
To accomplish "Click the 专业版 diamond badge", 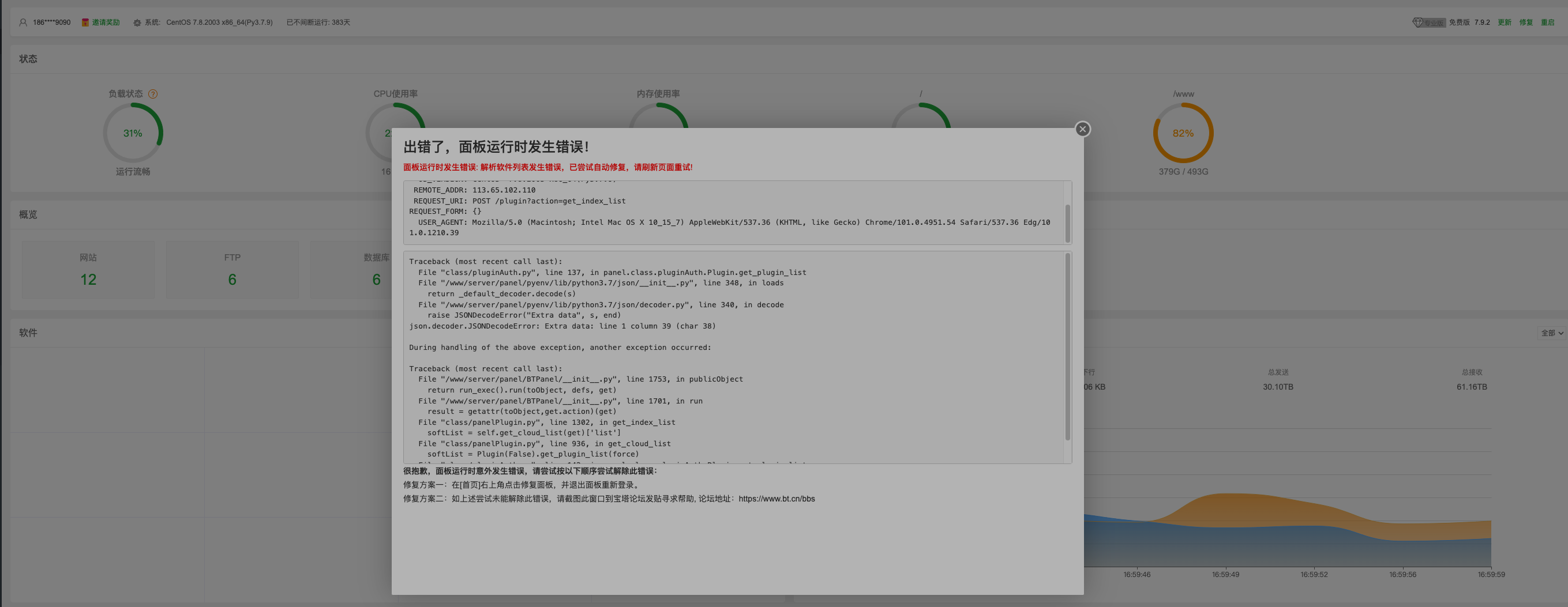I will [x=1428, y=22].
